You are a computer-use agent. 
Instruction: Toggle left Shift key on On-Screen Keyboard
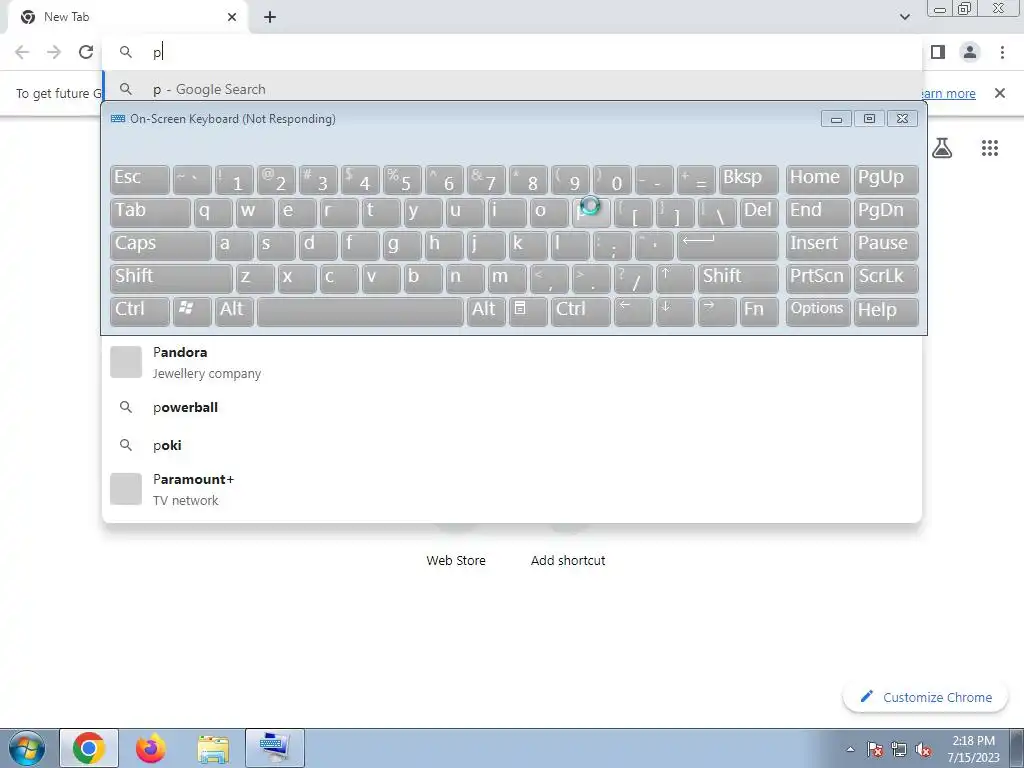171,278
